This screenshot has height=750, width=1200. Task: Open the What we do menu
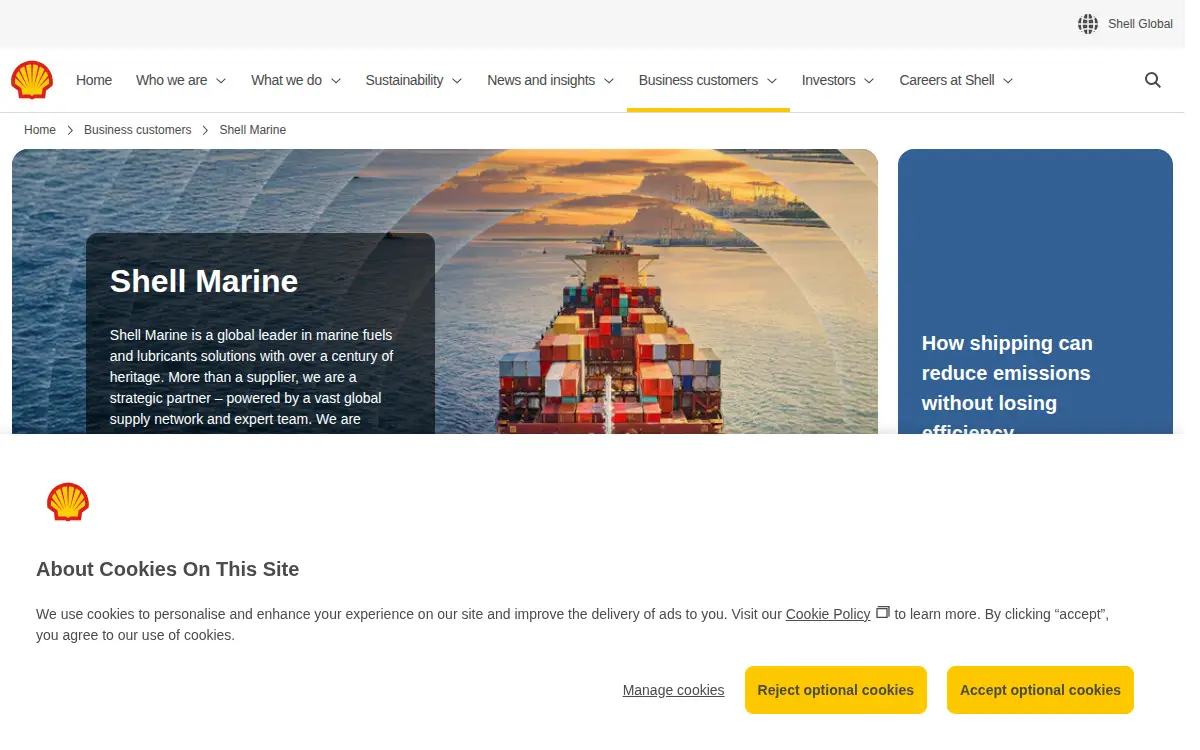coord(296,80)
